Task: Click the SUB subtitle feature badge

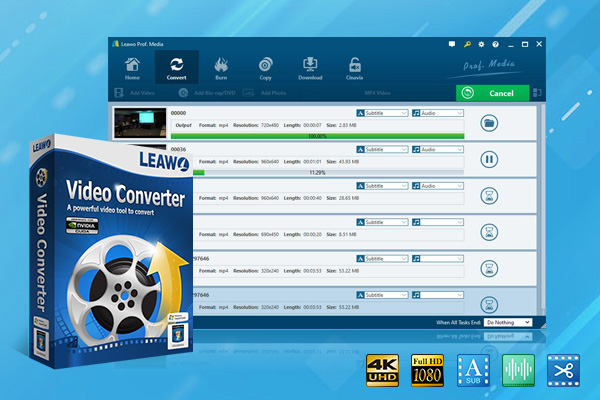Action: coord(473,371)
